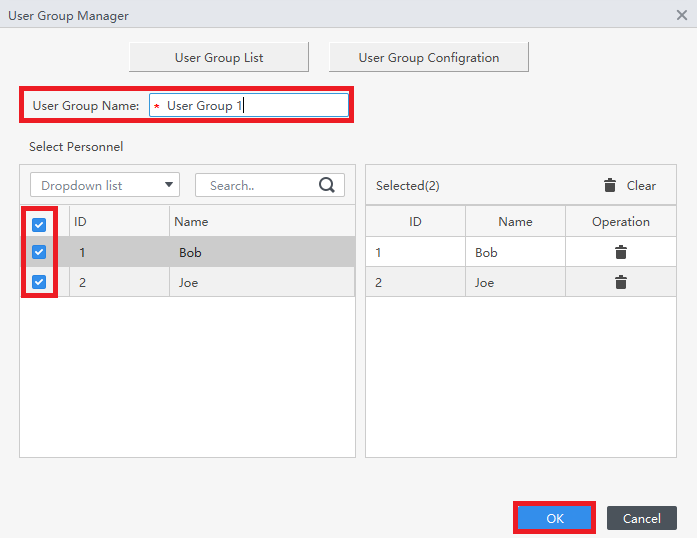The height and width of the screenshot is (538, 697).
Task: Click the search magnifier icon
Action: click(x=327, y=185)
